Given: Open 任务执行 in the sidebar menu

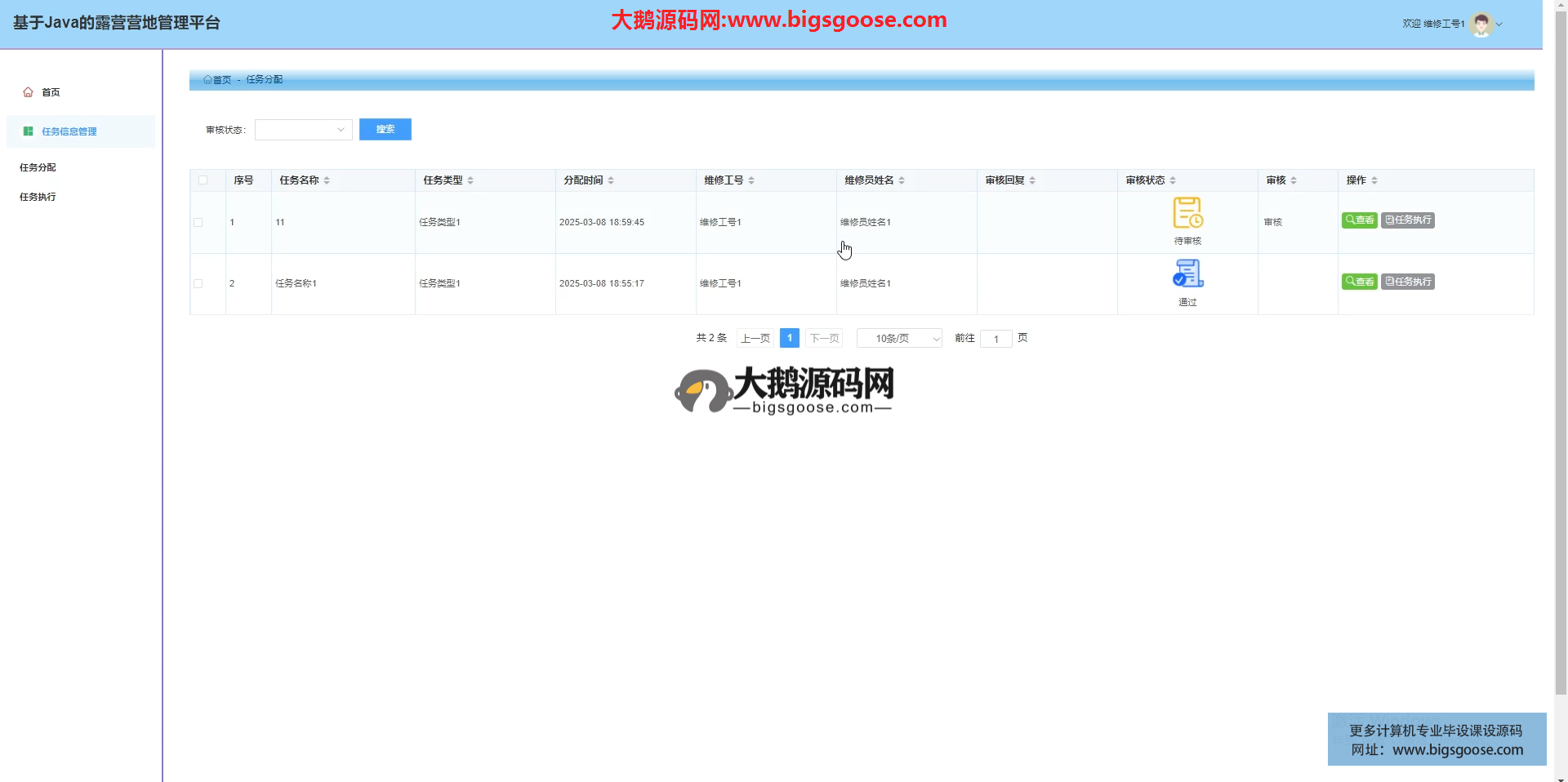Looking at the screenshot, I should click(x=38, y=197).
